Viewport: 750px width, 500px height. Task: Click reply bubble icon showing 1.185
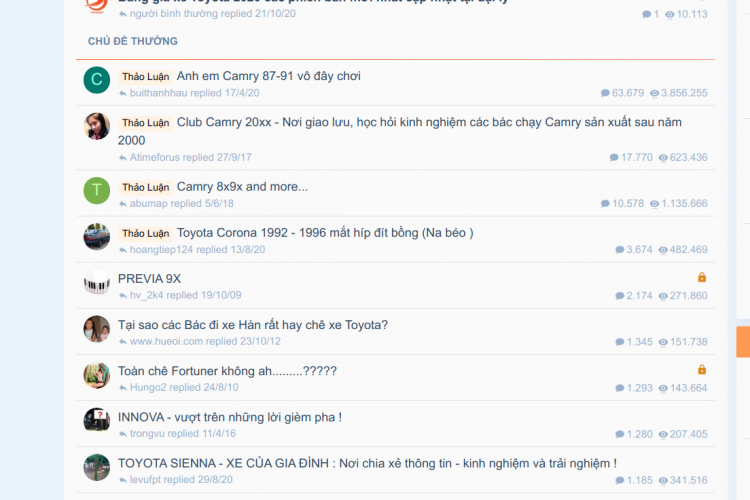[x=620, y=480]
